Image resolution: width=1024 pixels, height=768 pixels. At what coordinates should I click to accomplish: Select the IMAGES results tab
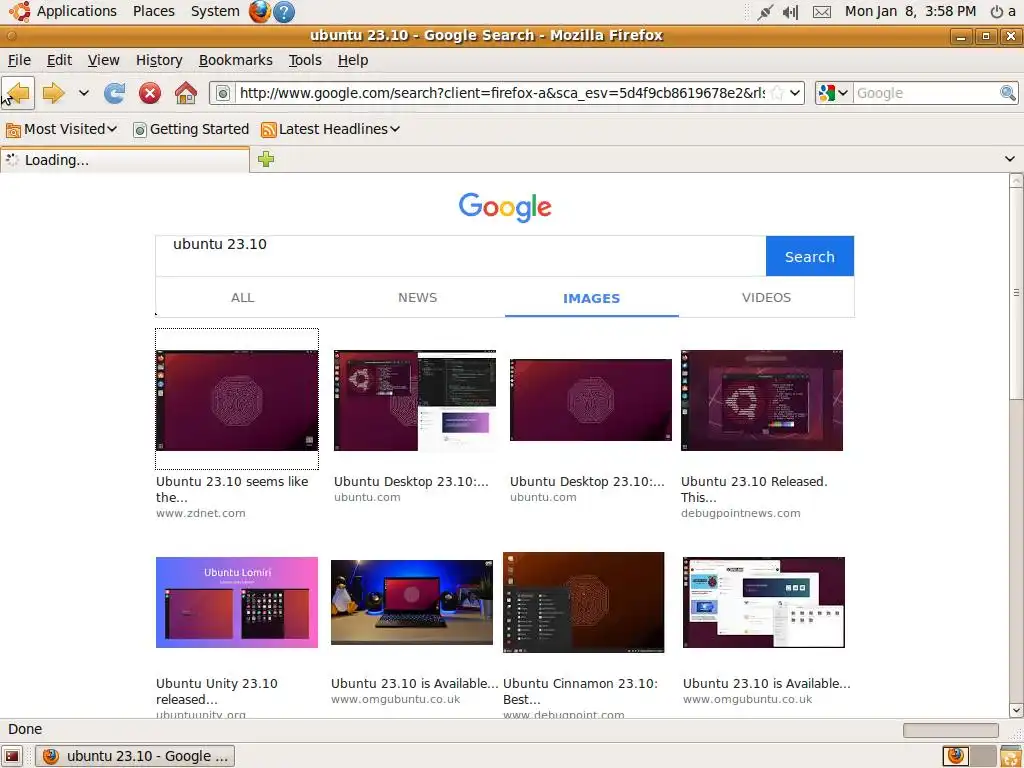(x=592, y=298)
